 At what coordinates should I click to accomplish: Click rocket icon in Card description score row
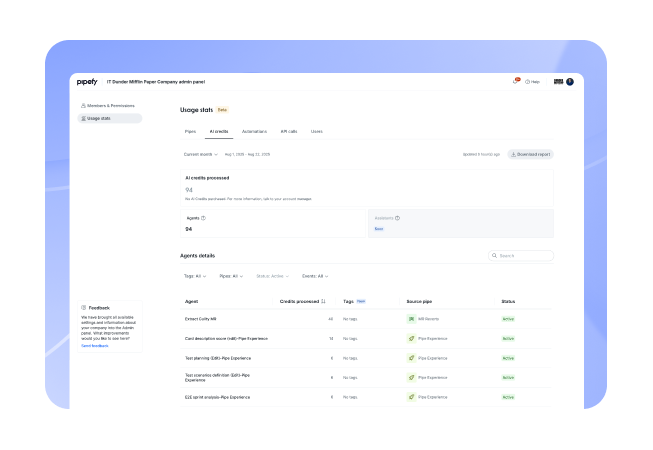[x=411, y=339]
